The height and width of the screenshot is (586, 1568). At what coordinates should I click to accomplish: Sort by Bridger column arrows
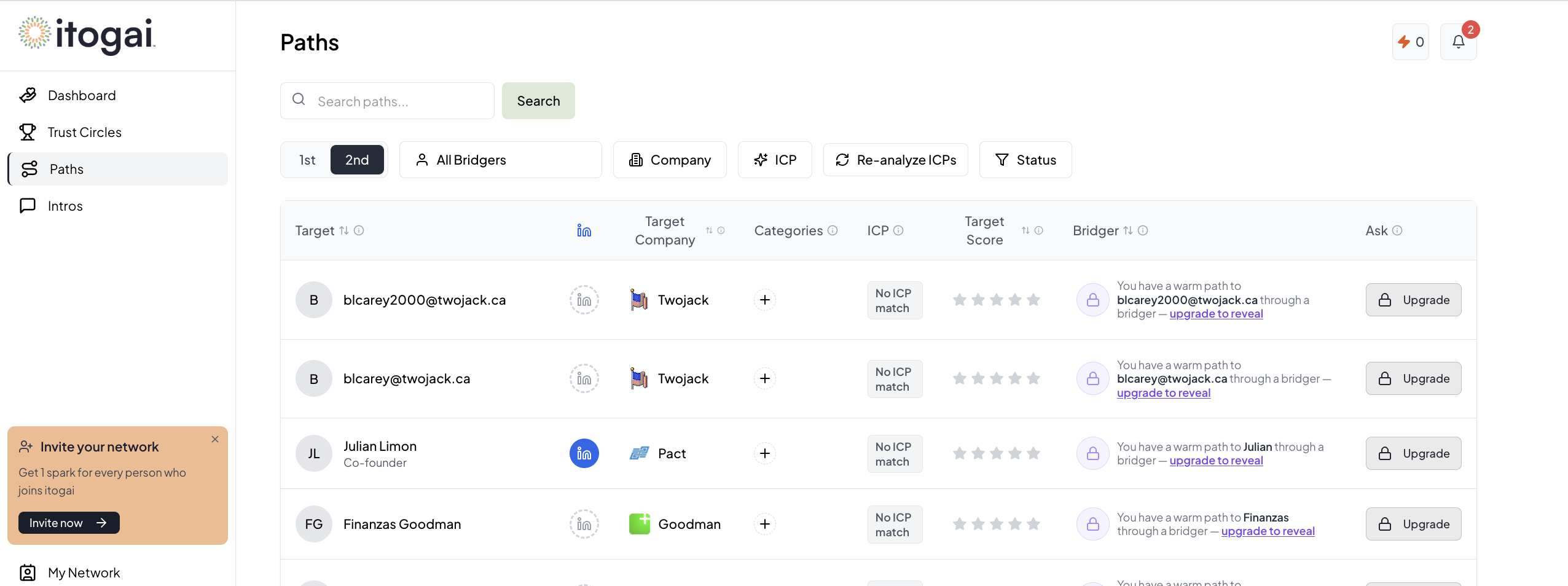click(1127, 230)
